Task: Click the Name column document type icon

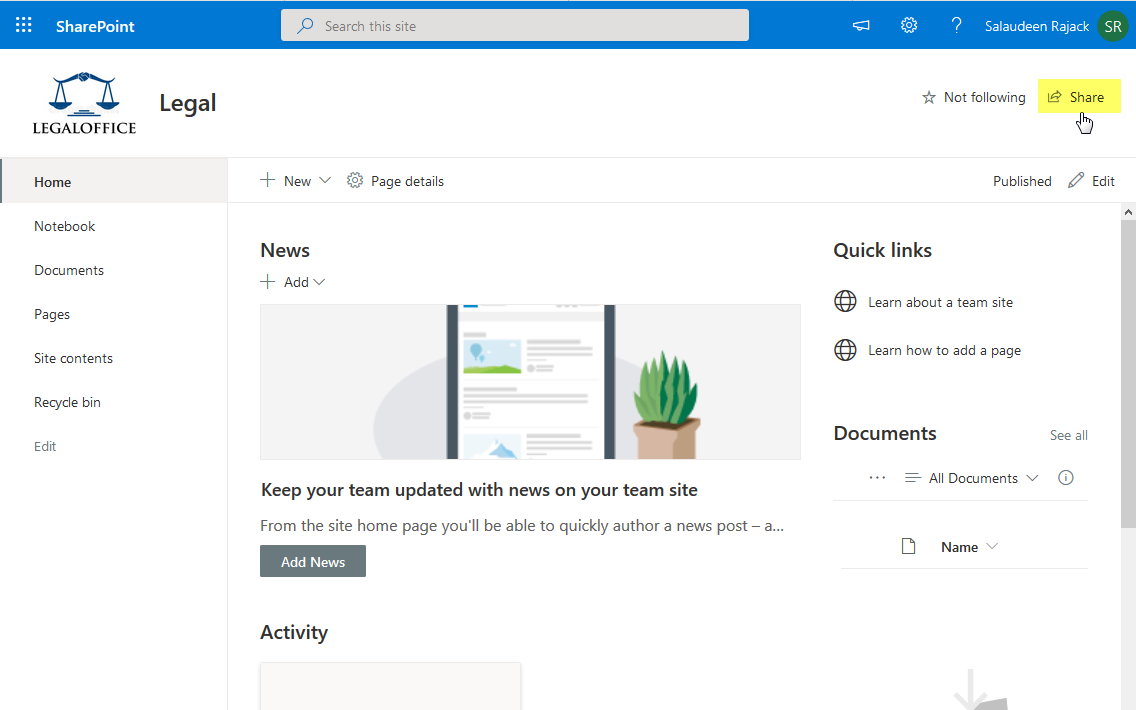Action: tap(908, 546)
